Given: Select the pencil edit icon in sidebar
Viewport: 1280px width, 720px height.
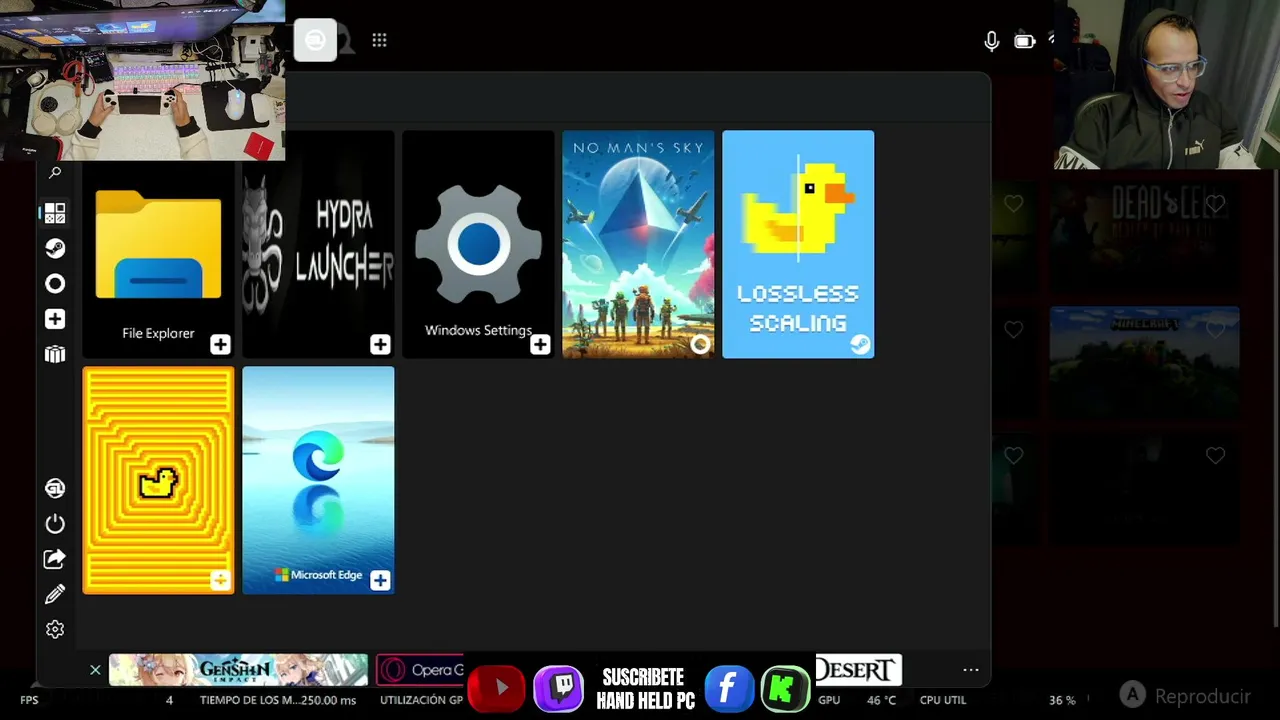Looking at the screenshot, I should (x=55, y=594).
